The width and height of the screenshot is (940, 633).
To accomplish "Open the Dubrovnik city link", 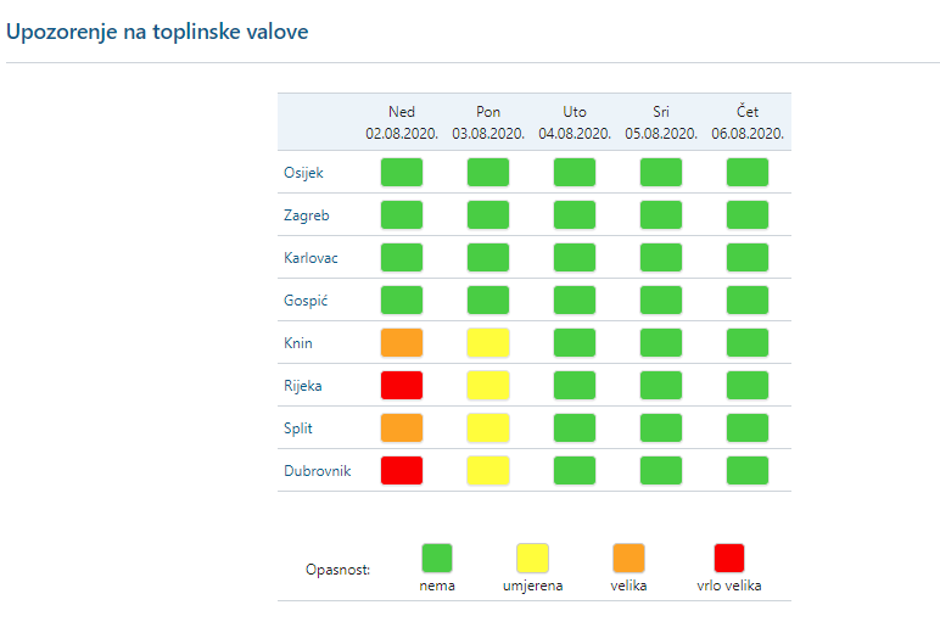I will coord(316,470).
